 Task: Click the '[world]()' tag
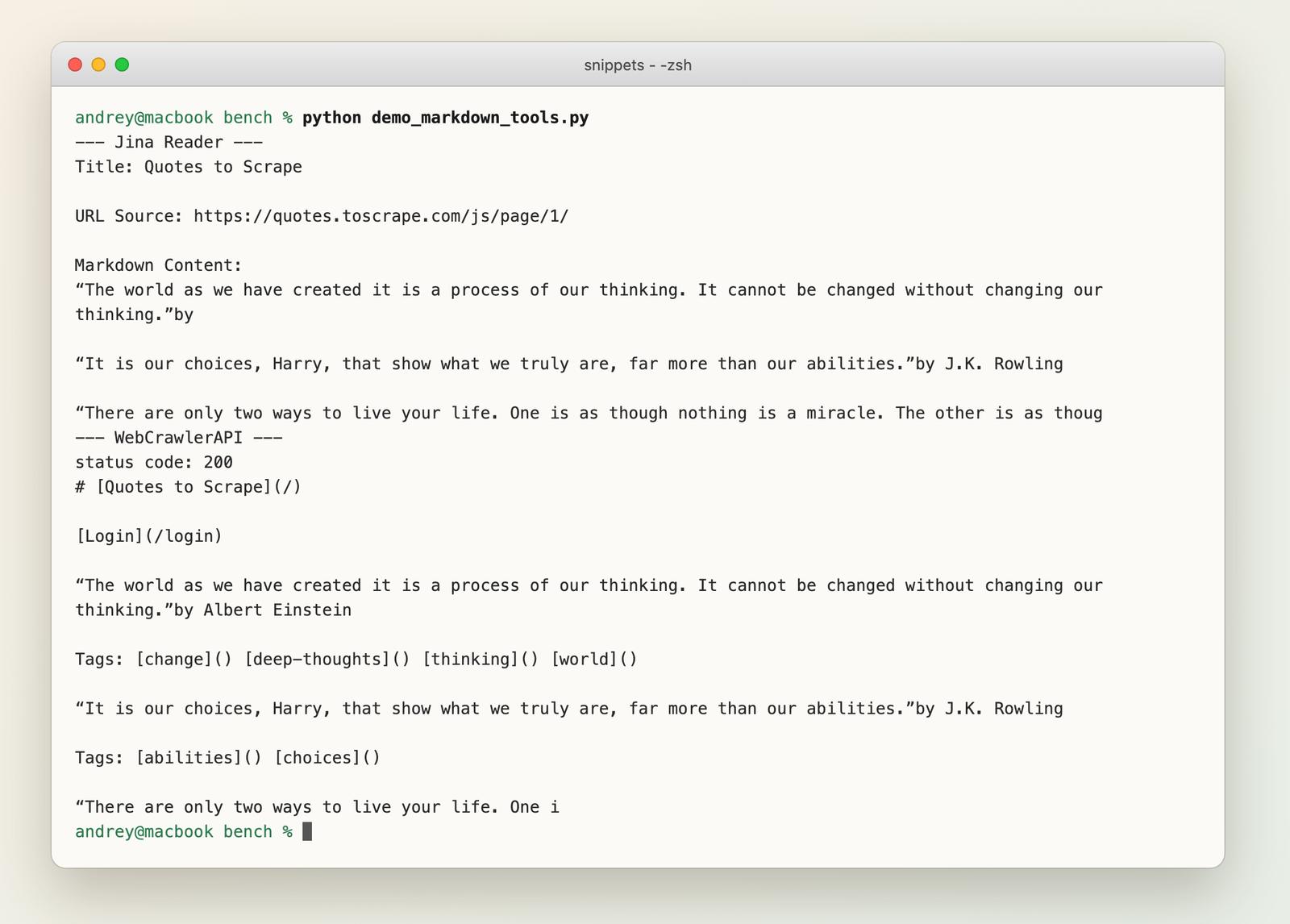tap(594, 660)
